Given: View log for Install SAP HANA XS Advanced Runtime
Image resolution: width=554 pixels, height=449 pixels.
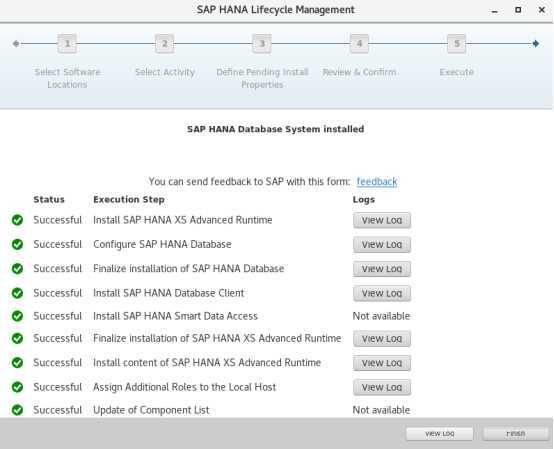Looking at the screenshot, I should click(382, 220).
